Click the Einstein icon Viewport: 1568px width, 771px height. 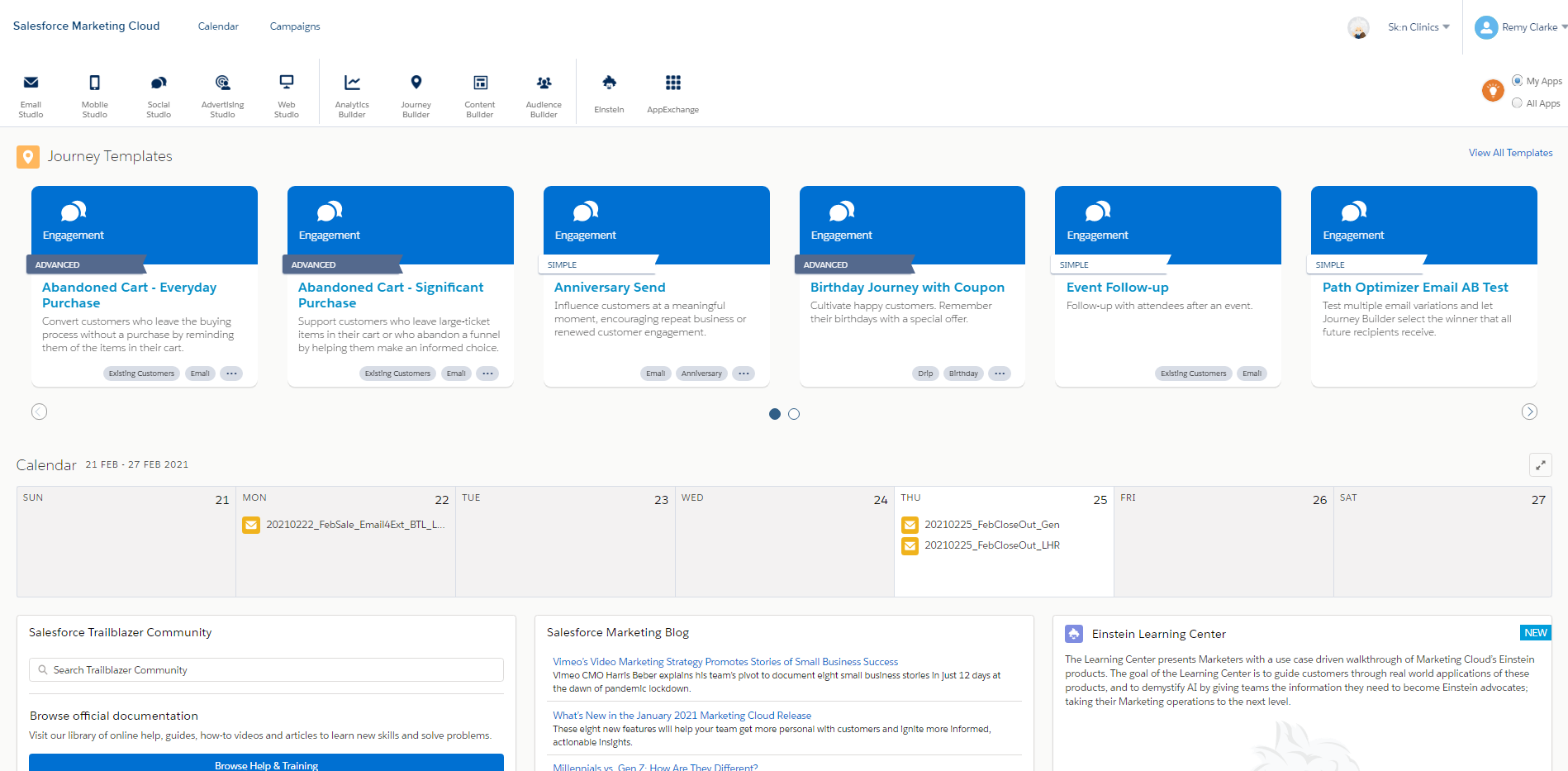coord(609,83)
